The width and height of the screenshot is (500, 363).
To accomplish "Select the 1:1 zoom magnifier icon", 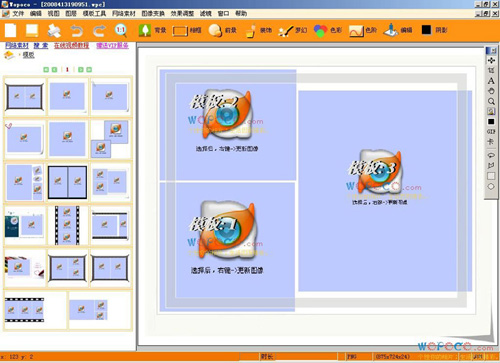I will [120, 30].
